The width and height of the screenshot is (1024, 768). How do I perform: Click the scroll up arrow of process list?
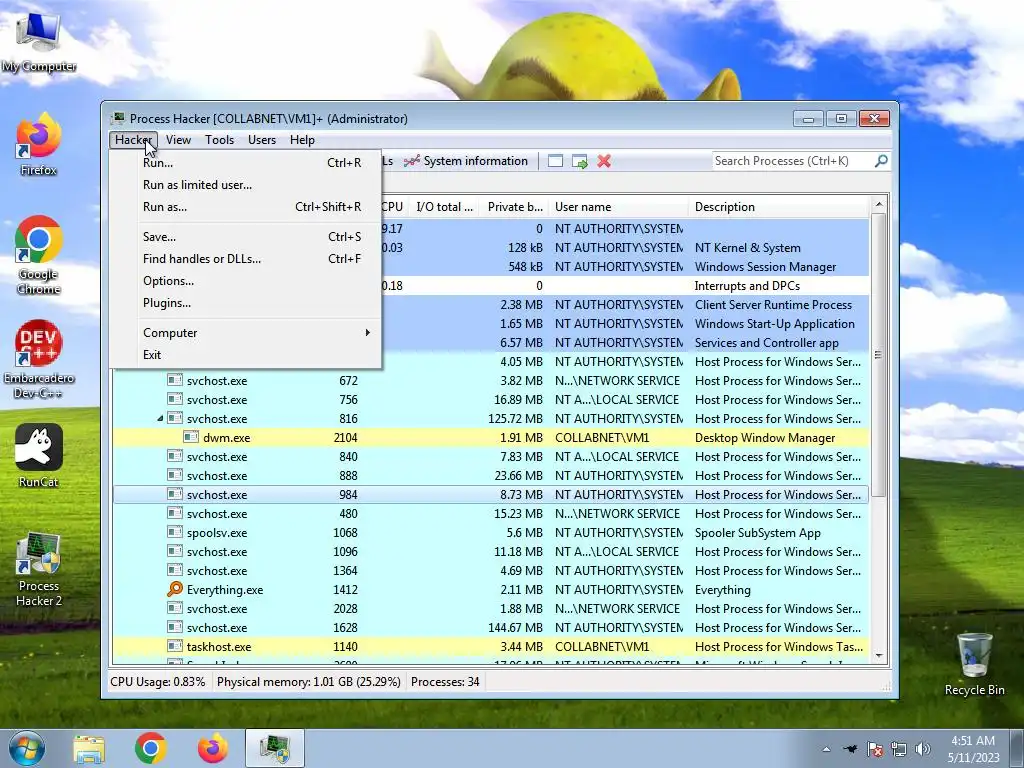point(879,205)
